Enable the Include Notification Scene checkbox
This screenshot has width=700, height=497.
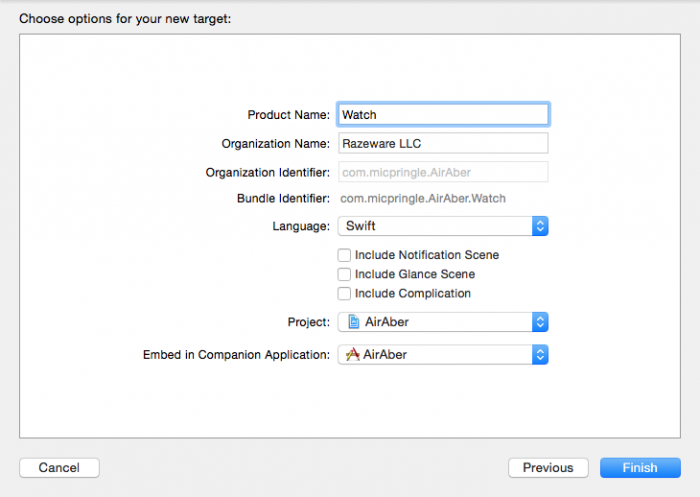click(344, 255)
